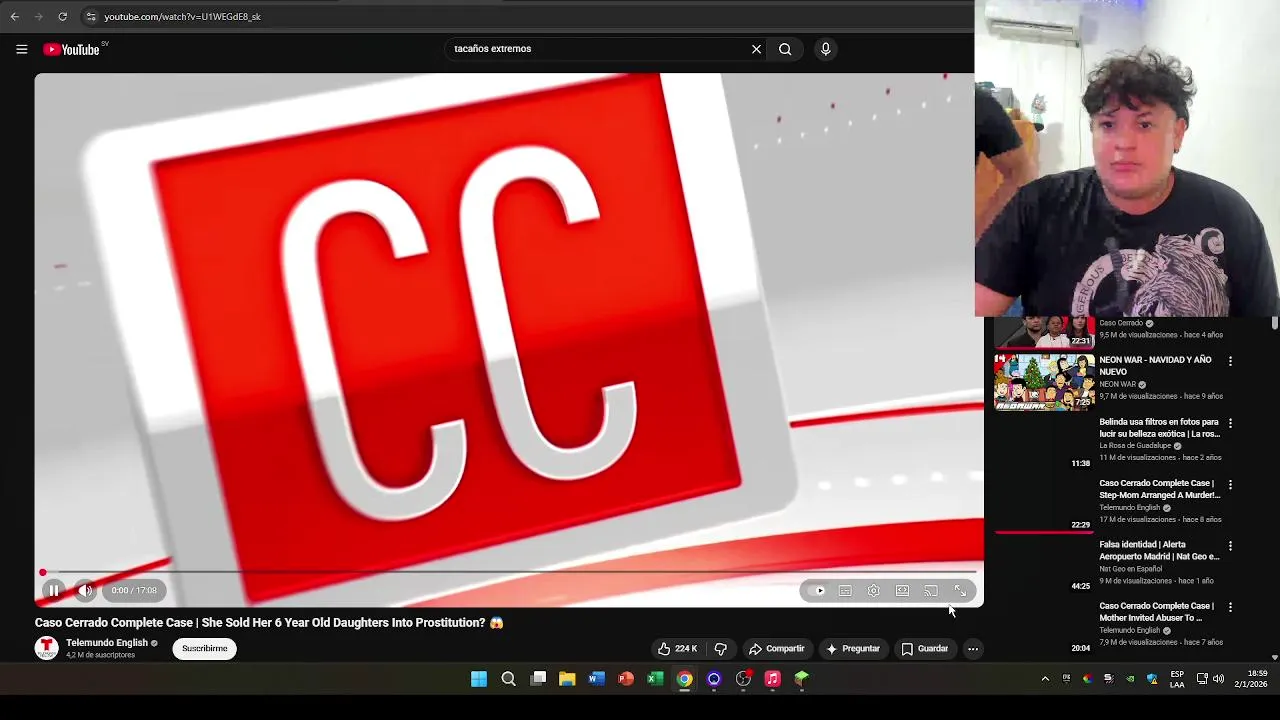Cast the video to a TV
This screenshot has height=720, width=1280.
pos(931,591)
